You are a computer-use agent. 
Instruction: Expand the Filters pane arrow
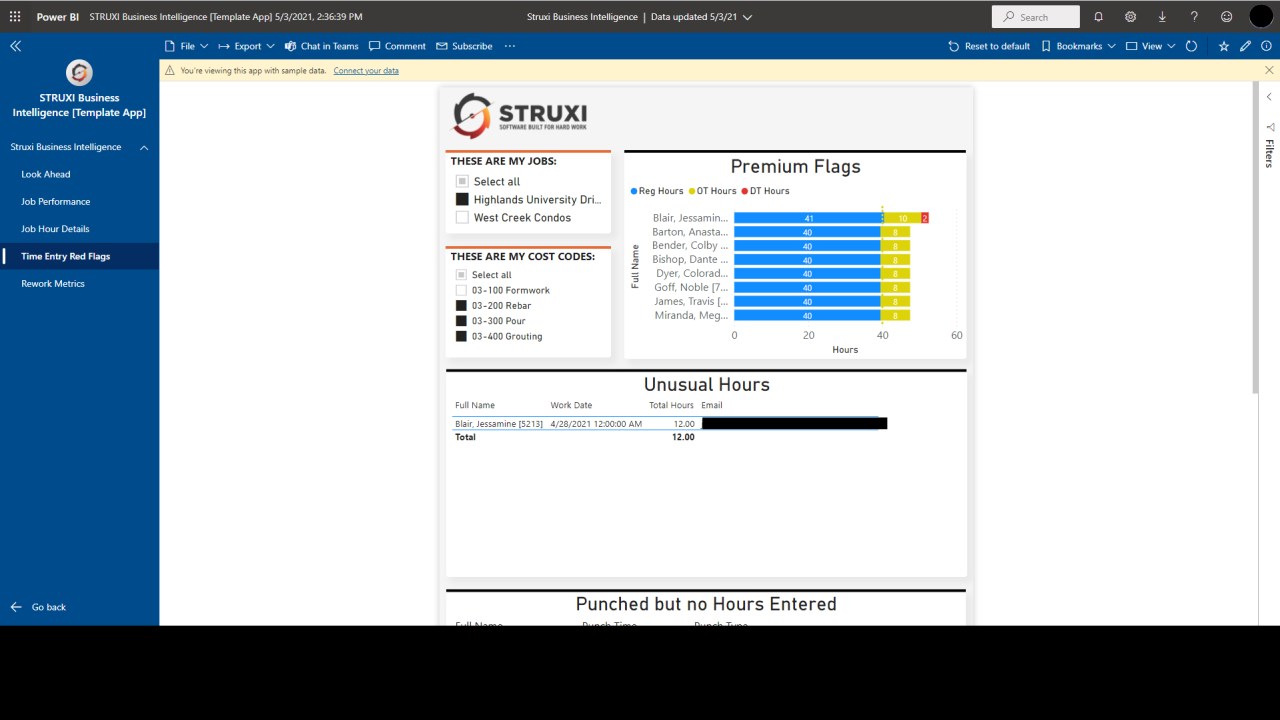[1269, 97]
